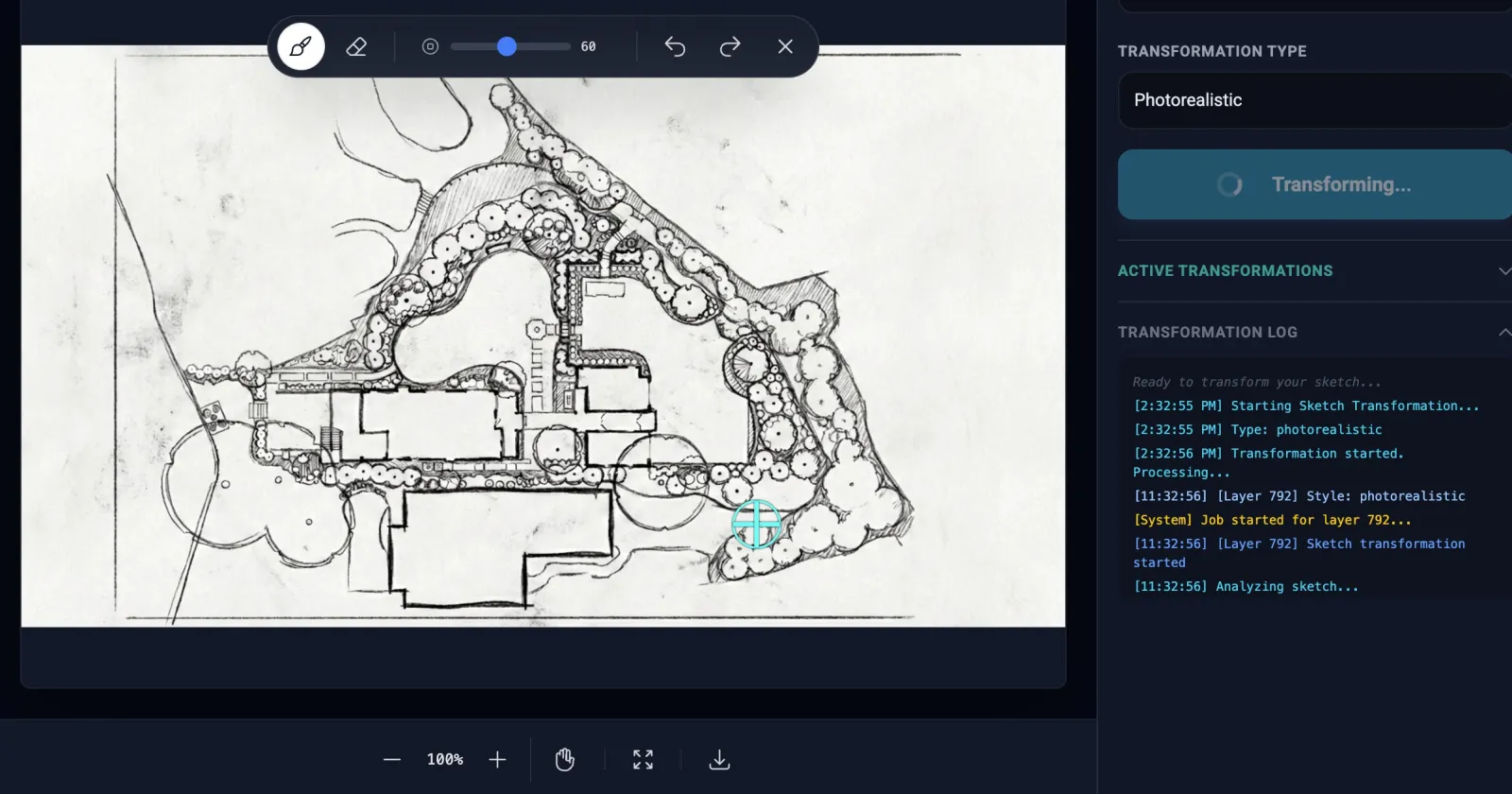Select the eraser tool
This screenshot has width=1512, height=794.
point(356,46)
